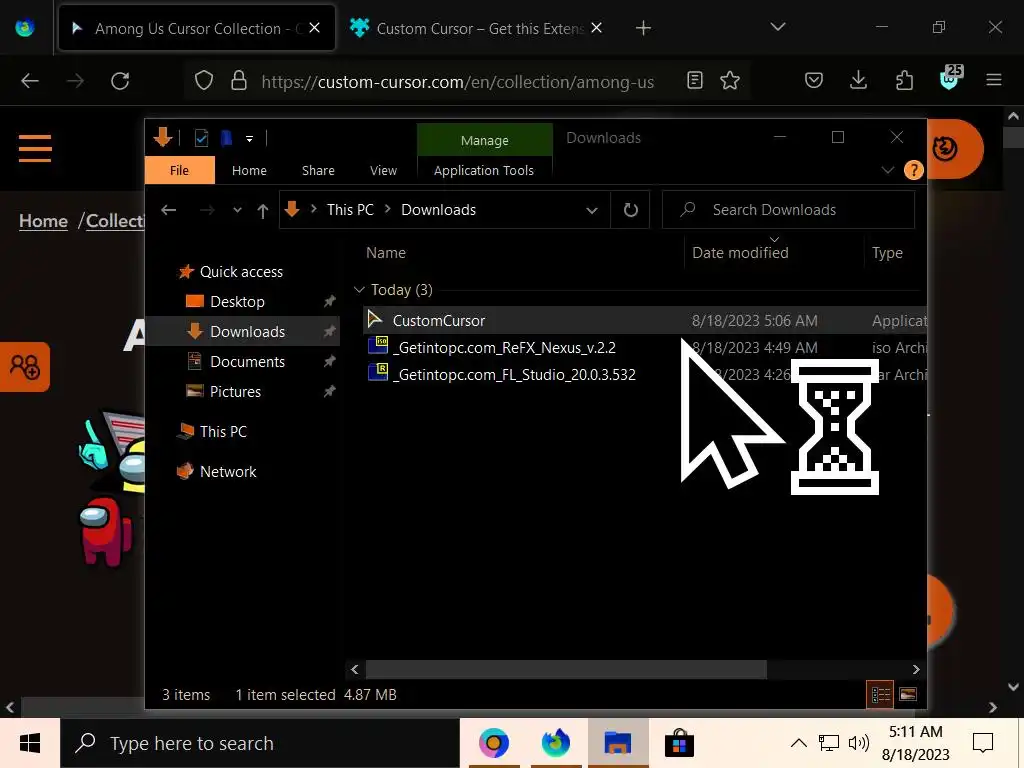Open Firefox tracking protection shield

[204, 81]
